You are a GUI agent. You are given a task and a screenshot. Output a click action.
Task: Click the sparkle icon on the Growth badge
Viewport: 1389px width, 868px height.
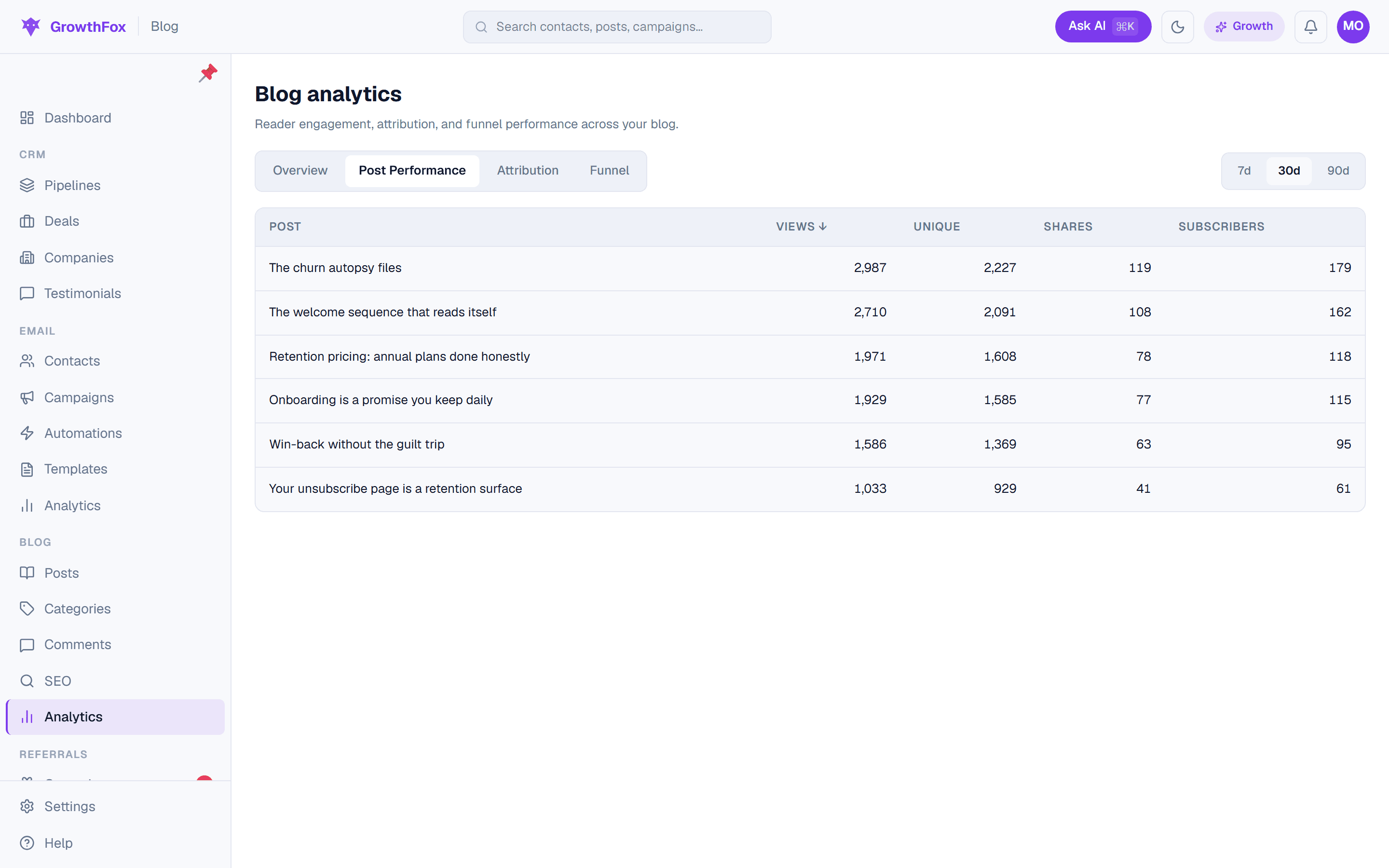[1221, 27]
